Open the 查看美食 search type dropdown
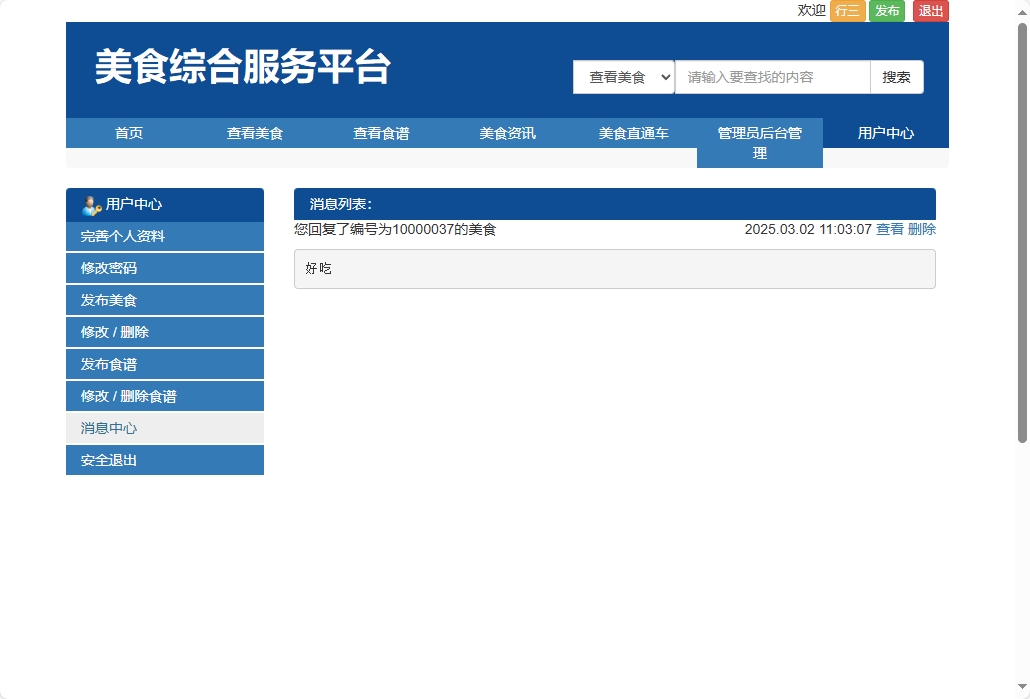Viewport: 1030px width, 699px height. click(623, 76)
